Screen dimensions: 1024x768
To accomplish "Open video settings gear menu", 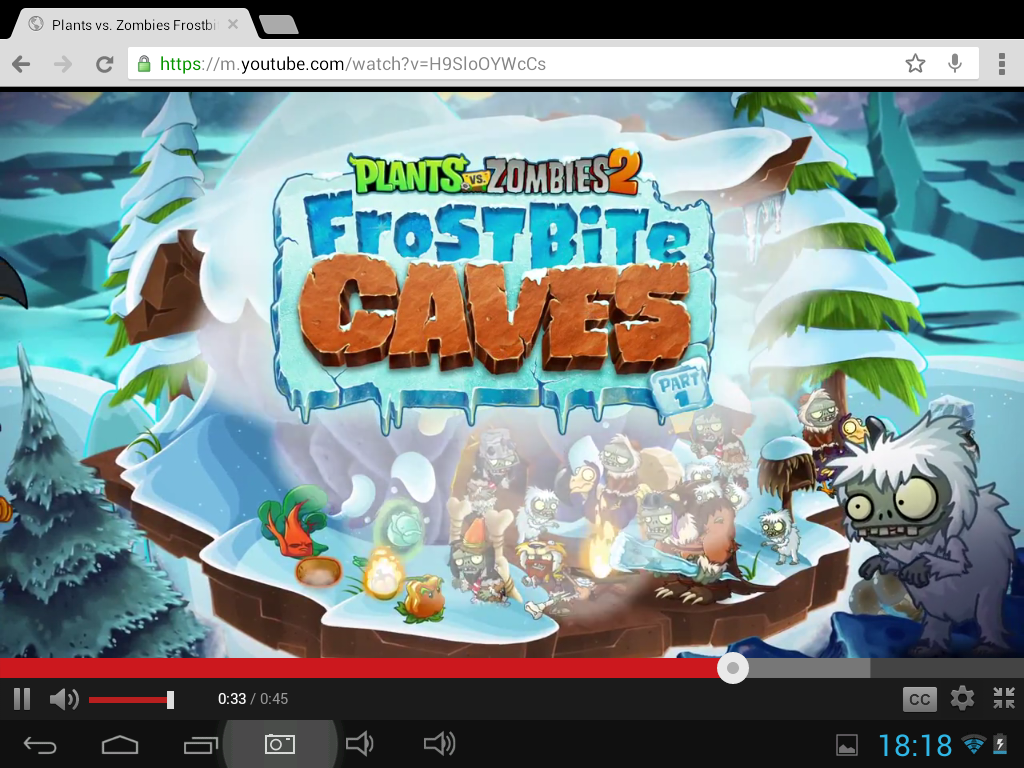I will point(962,698).
